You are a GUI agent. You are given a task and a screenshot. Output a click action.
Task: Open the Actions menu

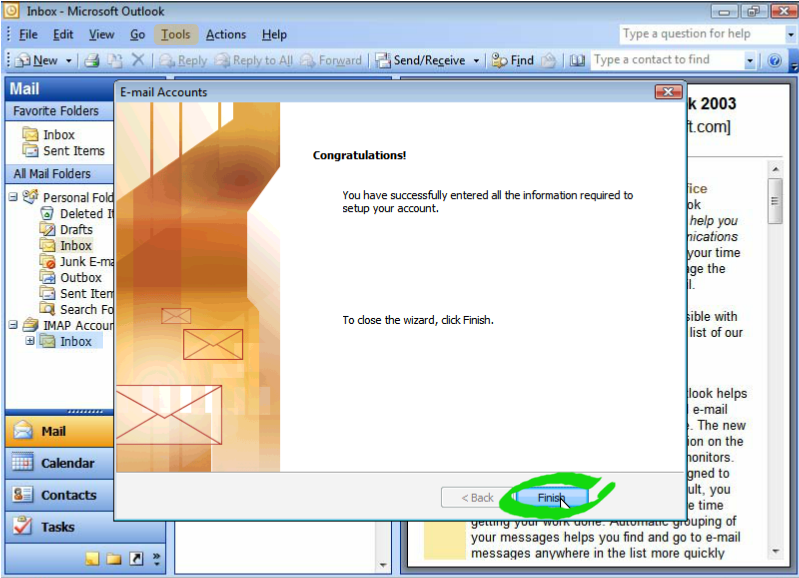[x=226, y=35]
